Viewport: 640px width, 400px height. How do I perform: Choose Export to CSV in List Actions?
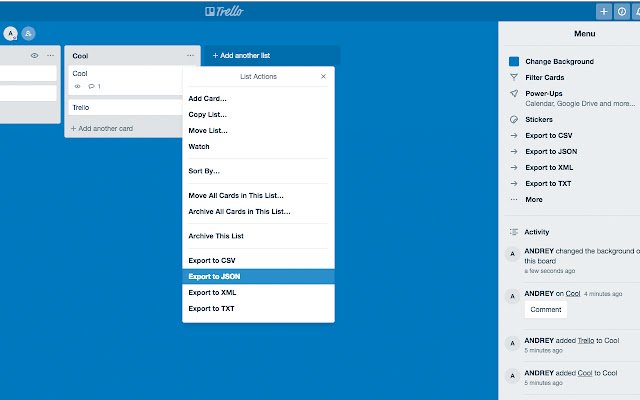click(x=258, y=260)
